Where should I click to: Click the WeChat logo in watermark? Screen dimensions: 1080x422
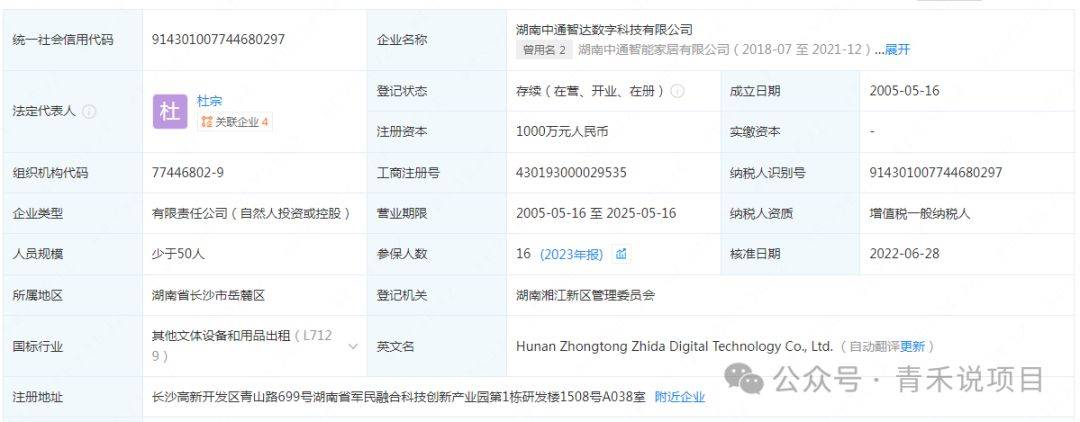coord(746,378)
